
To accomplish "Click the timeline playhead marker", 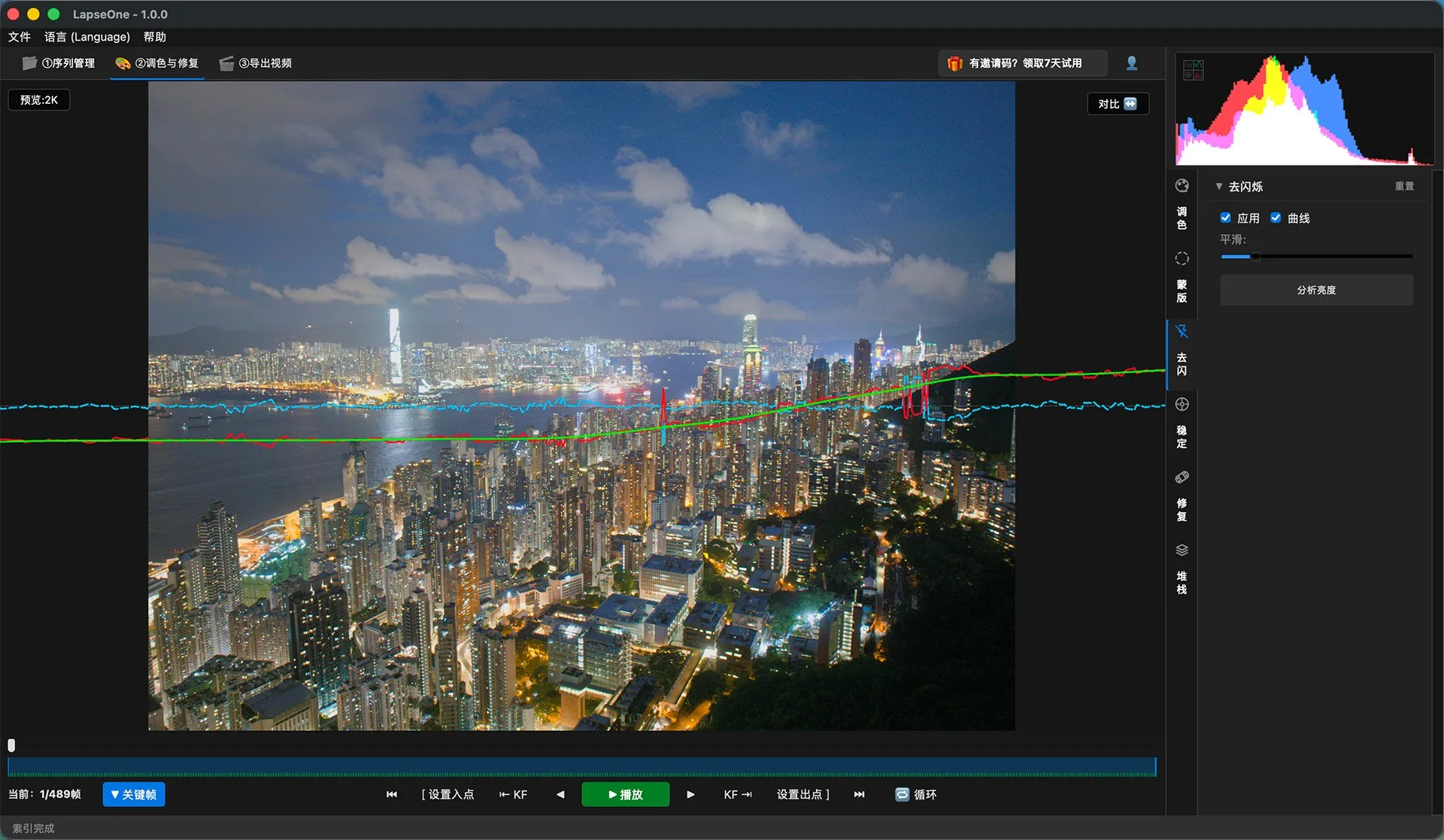I will 11,745.
